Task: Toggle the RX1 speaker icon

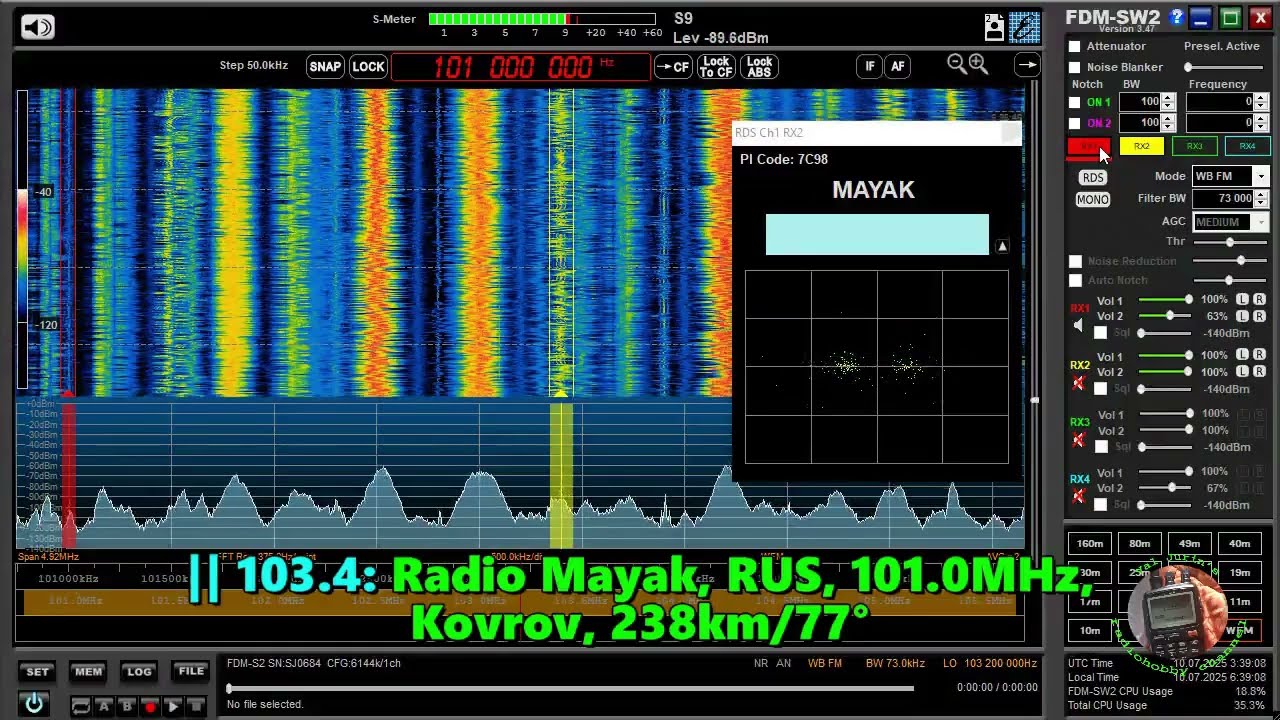Action: coord(1078,326)
